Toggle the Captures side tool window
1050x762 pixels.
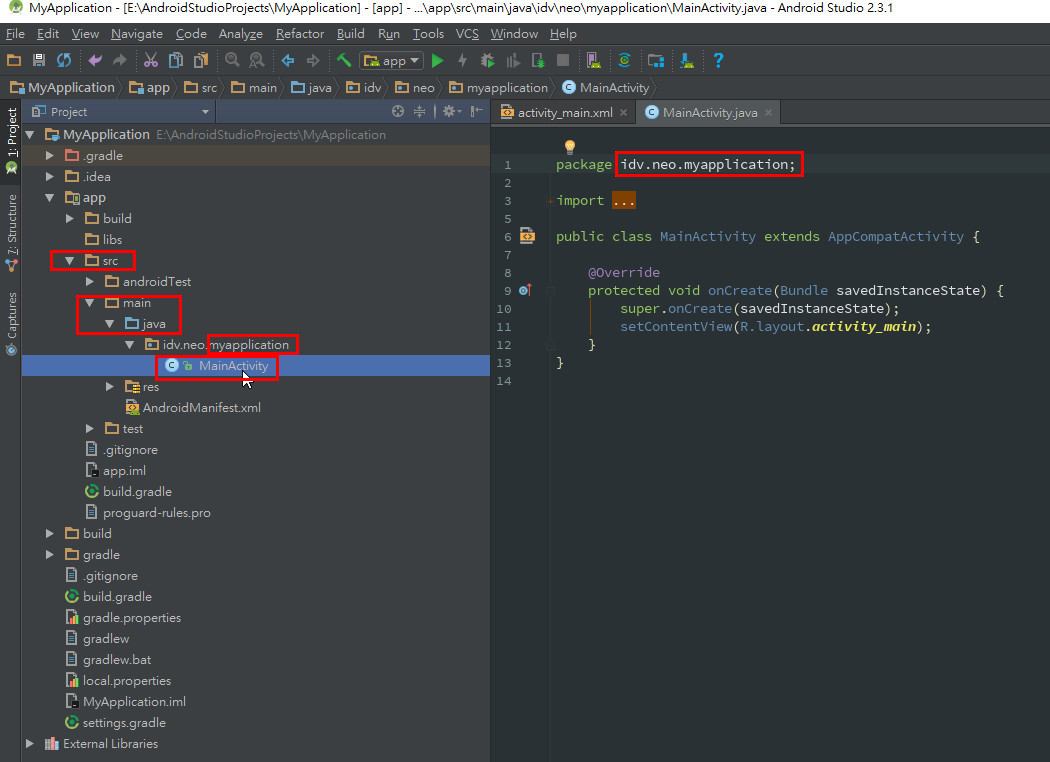[11, 323]
